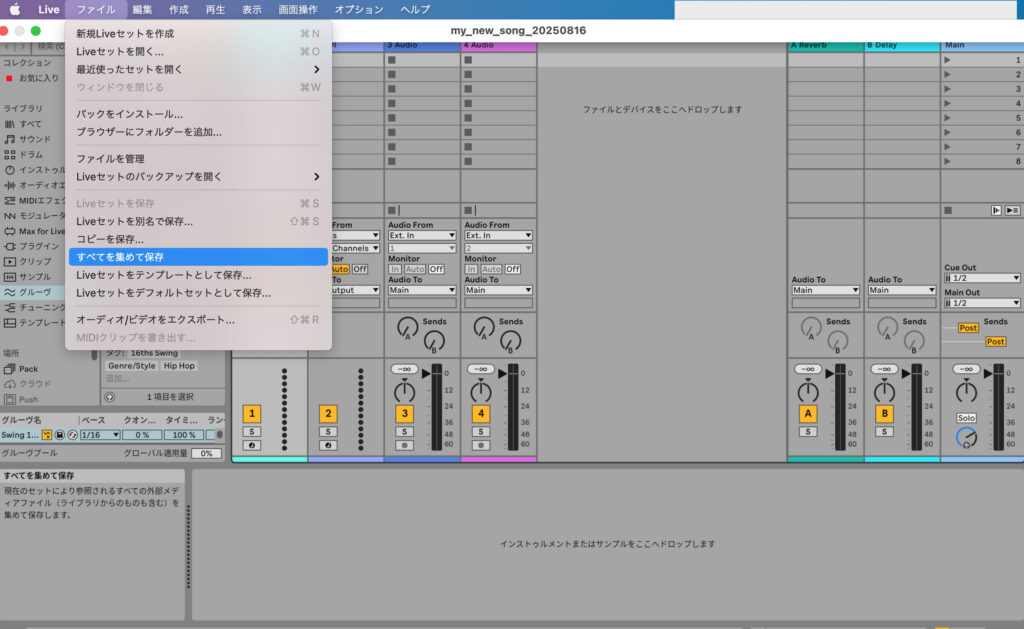Toggle the upper Post send button

pos(968,328)
